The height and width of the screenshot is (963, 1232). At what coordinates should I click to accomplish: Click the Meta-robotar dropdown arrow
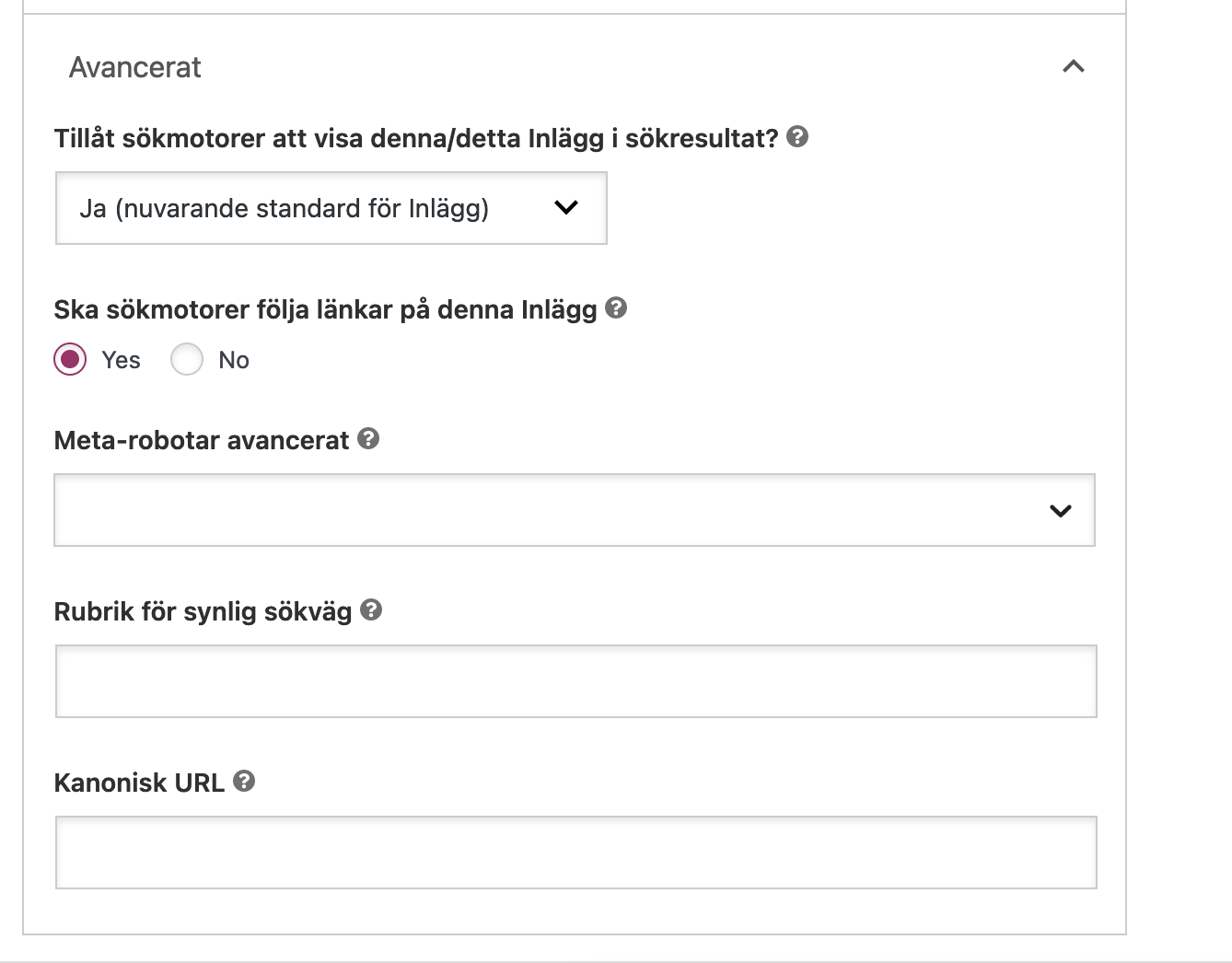[1061, 510]
